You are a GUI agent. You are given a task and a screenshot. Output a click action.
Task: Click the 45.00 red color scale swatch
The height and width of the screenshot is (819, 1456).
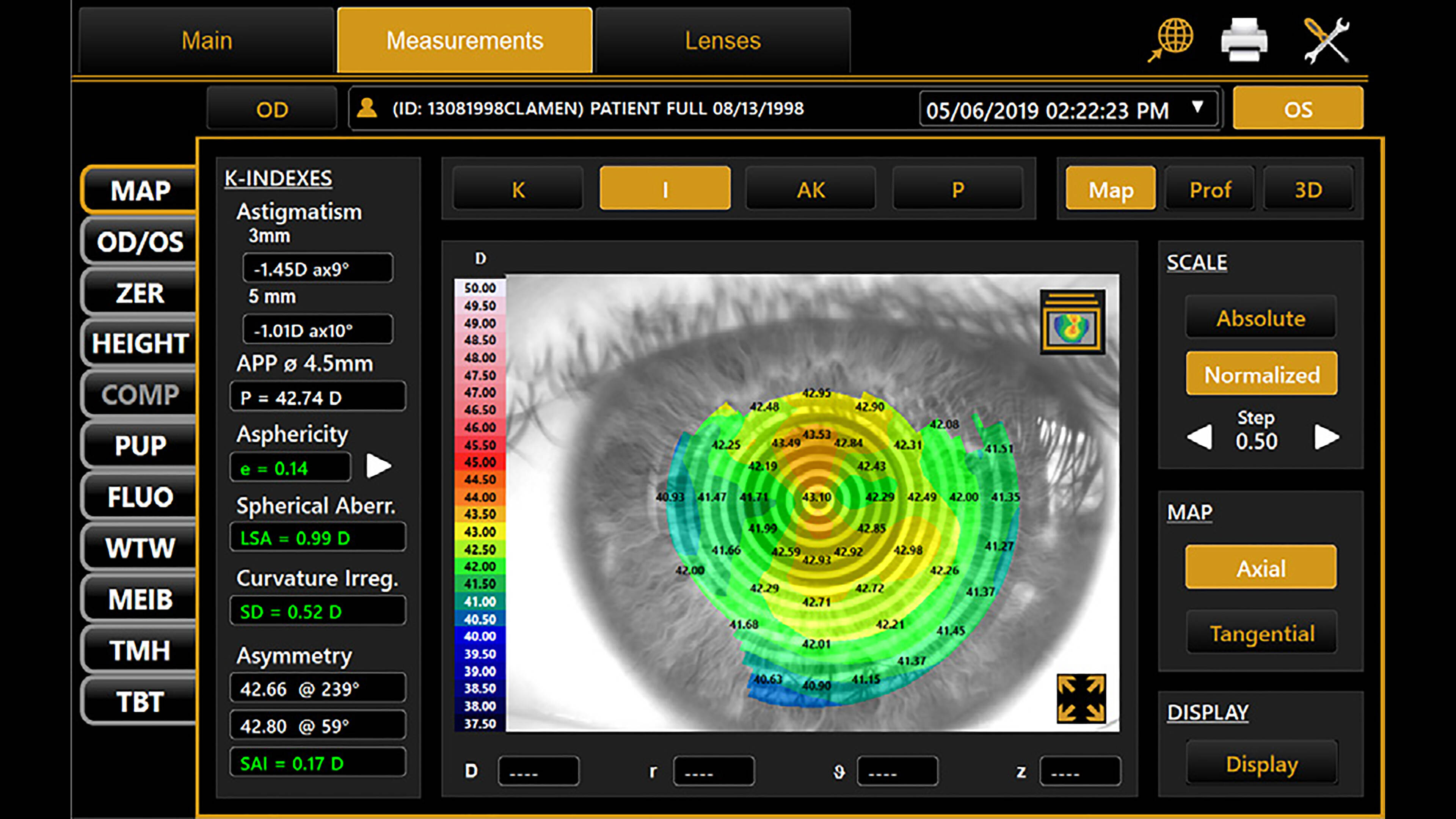click(x=480, y=462)
